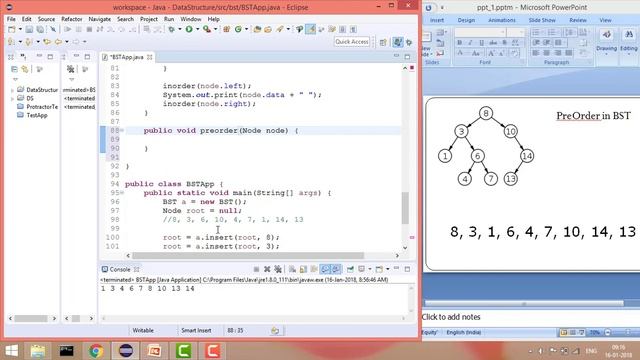Expand the DS project tree node
This screenshot has height=360, width=640.
13,98
